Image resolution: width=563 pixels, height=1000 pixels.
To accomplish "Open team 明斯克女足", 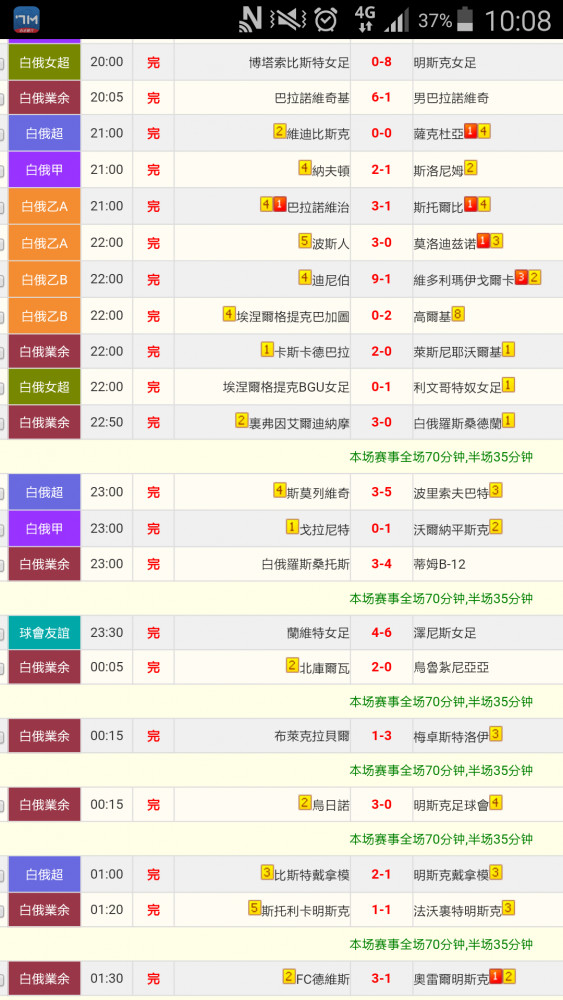I will point(444,62).
